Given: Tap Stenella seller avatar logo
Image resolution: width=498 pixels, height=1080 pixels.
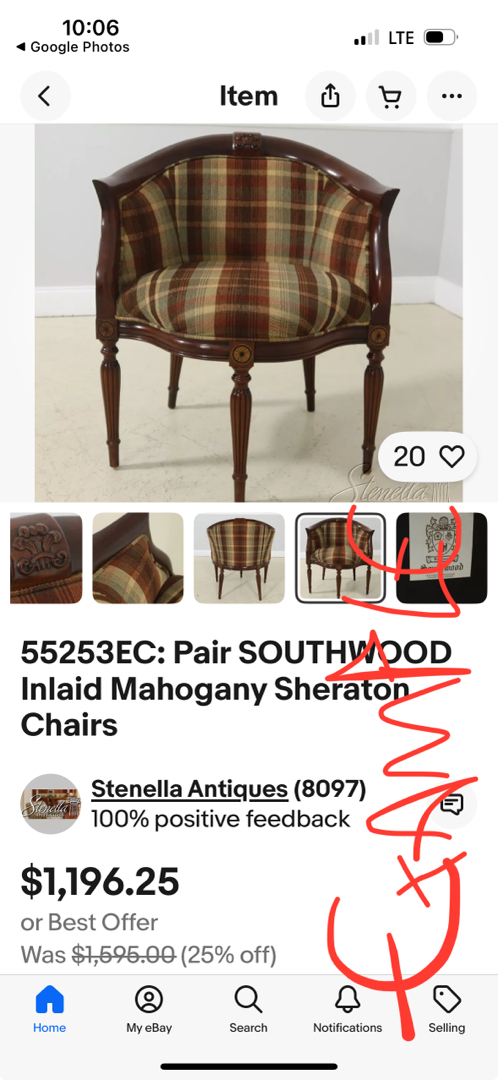Looking at the screenshot, I should (50, 804).
